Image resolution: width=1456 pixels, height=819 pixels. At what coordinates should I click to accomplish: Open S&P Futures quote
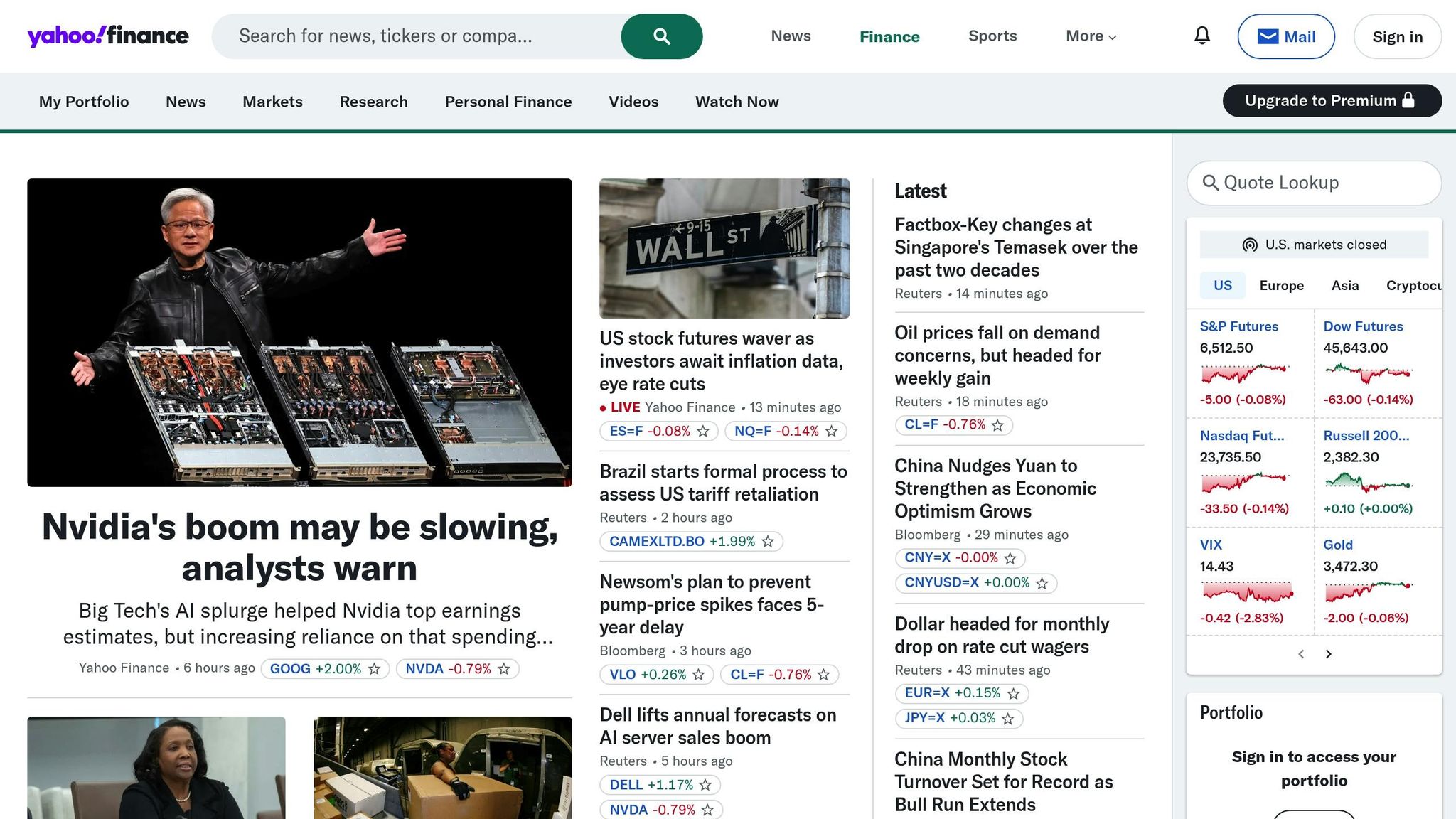pyautogui.click(x=1239, y=326)
